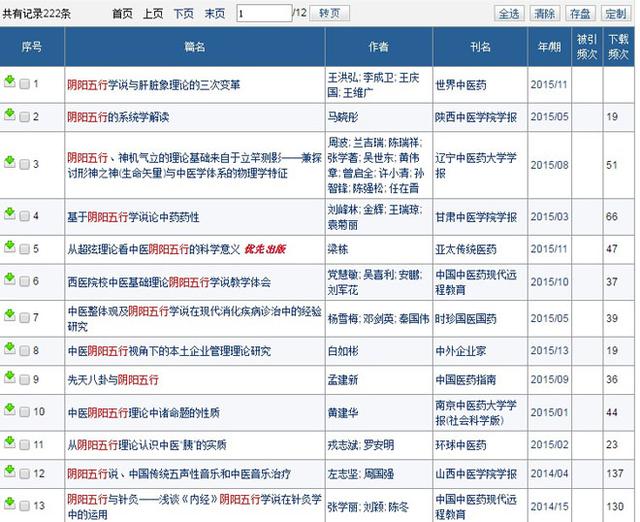Open article 中医阴阳五行理论中诸命题的性质
This screenshot has width=640, height=522.
(144, 413)
